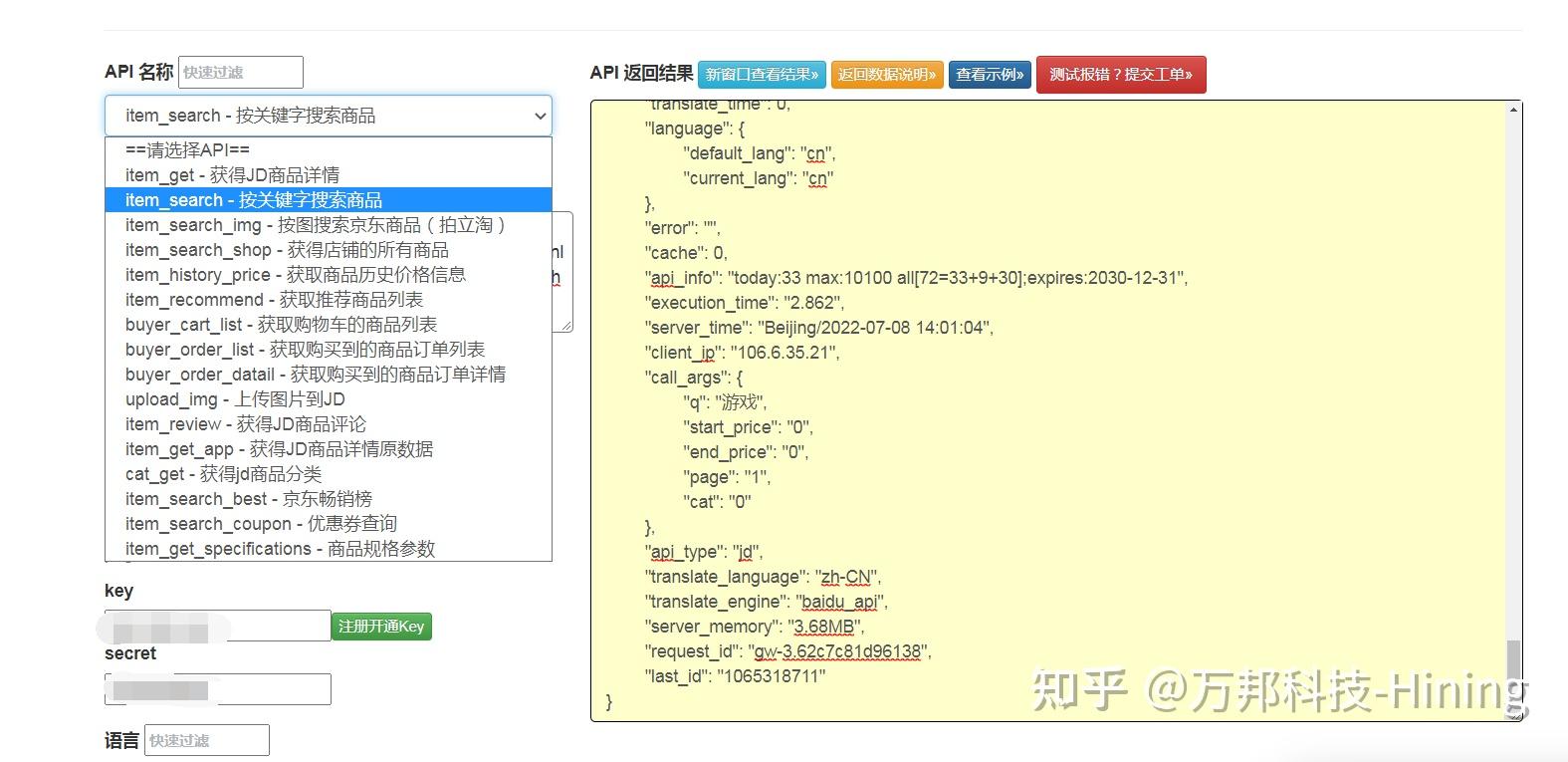
Task: Click the "translate_engine" line in results
Action: [766, 602]
